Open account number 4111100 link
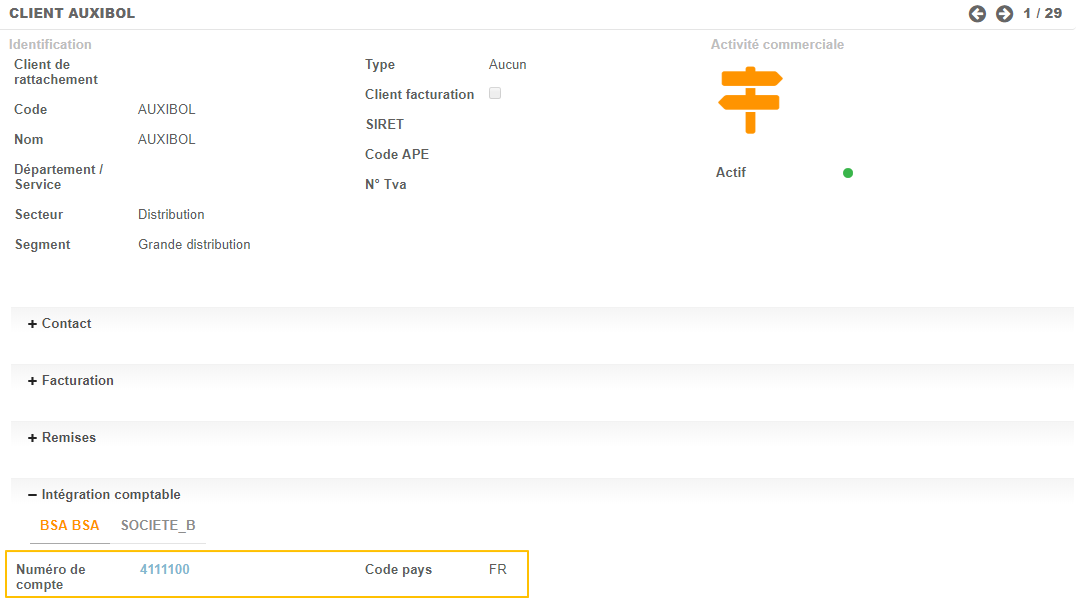Screen dimensions: 1081x602 click(165, 570)
